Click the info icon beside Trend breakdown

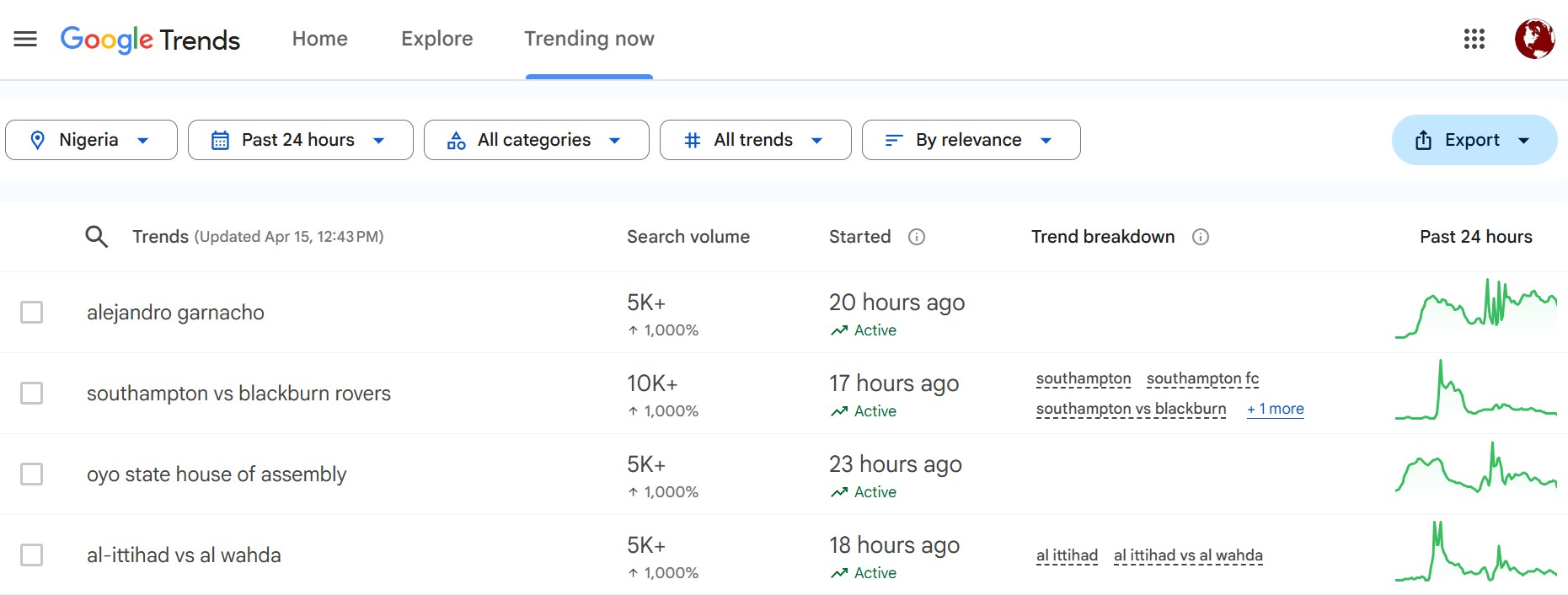(x=1201, y=237)
